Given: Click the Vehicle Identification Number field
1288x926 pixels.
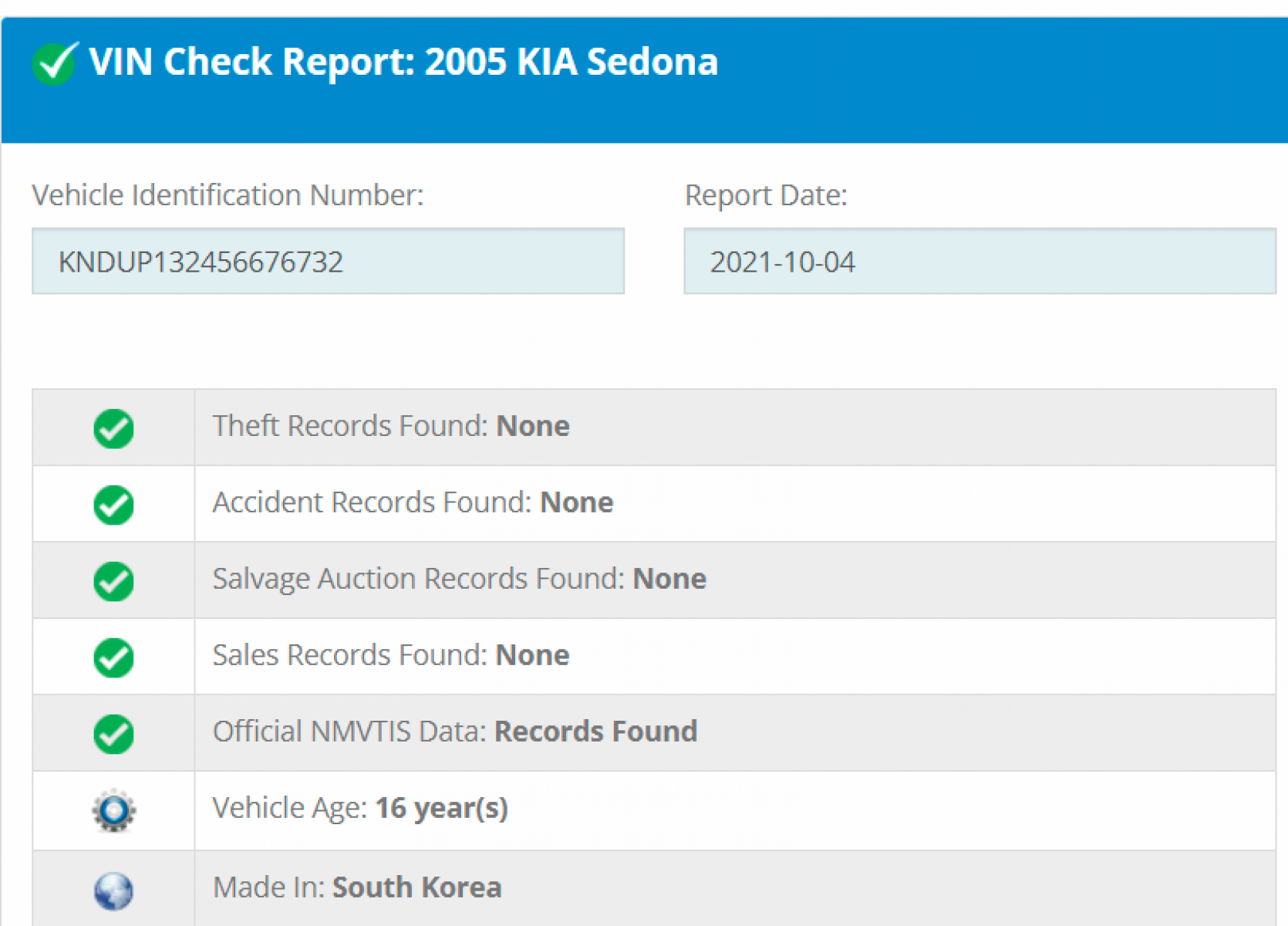Looking at the screenshot, I should pyautogui.click(x=328, y=262).
